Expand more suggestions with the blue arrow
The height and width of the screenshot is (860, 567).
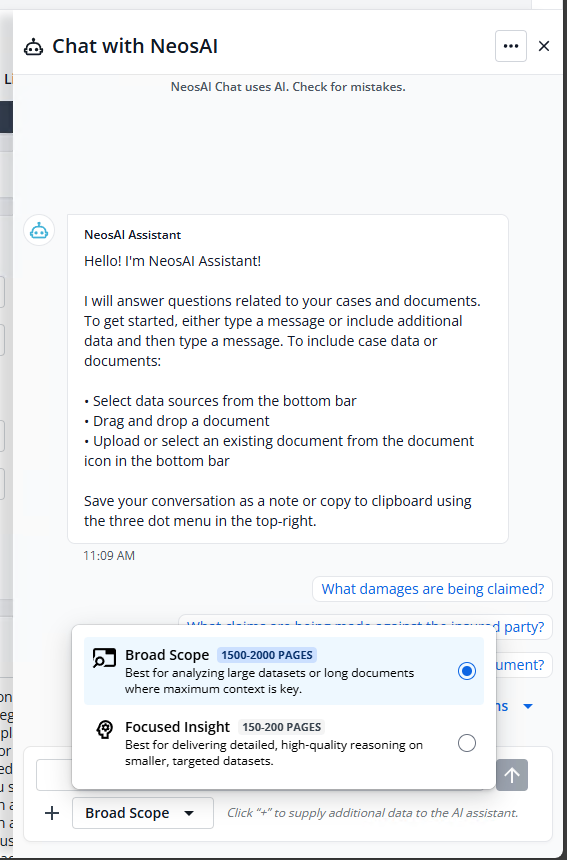pyautogui.click(x=528, y=706)
